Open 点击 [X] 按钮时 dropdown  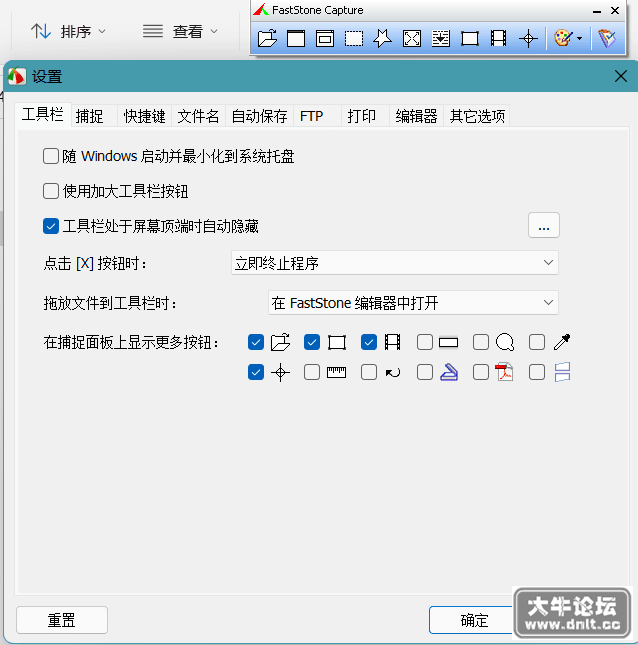coord(394,262)
